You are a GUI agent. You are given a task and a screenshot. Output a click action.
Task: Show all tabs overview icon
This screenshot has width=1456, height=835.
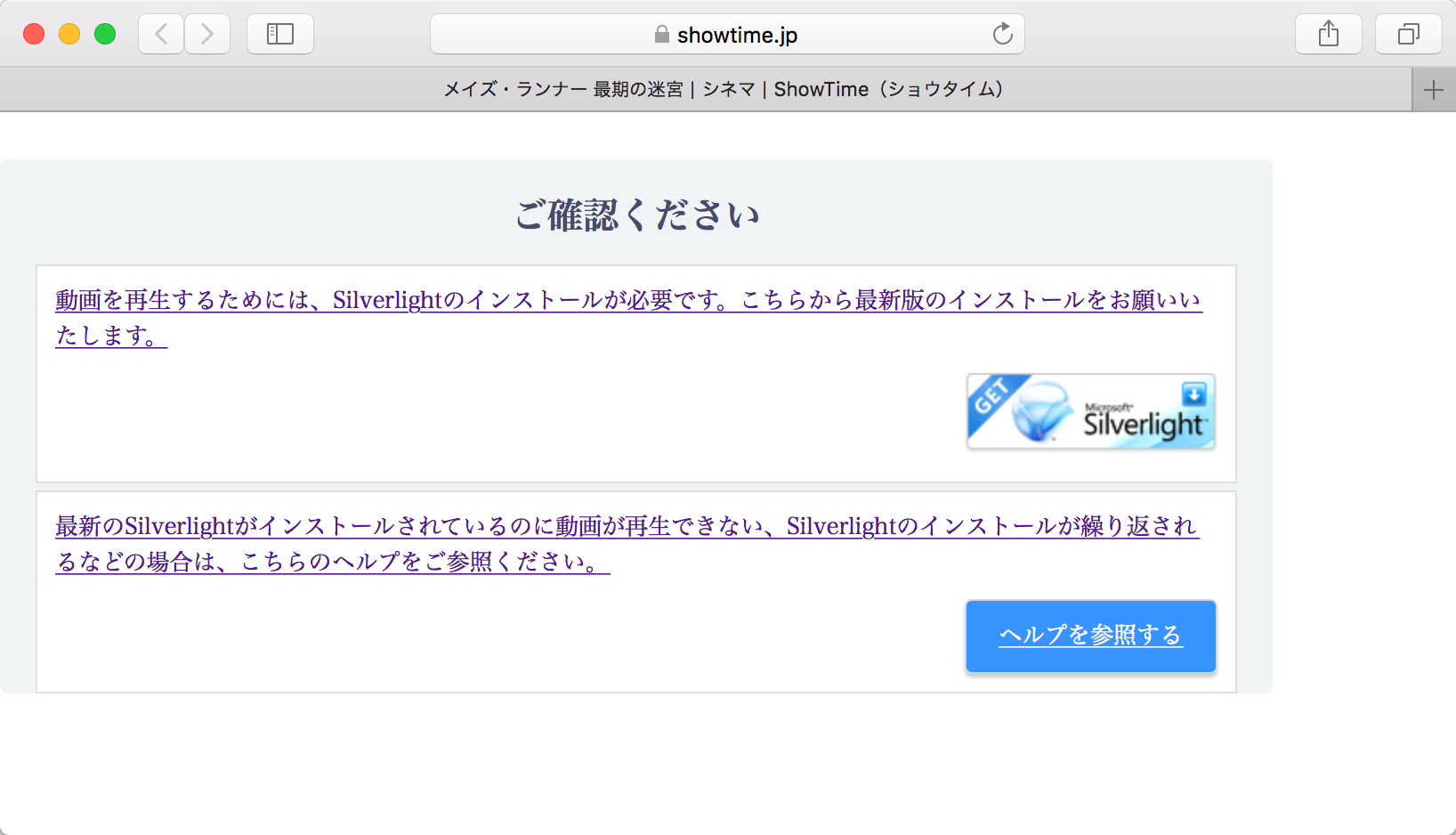click(x=1409, y=35)
